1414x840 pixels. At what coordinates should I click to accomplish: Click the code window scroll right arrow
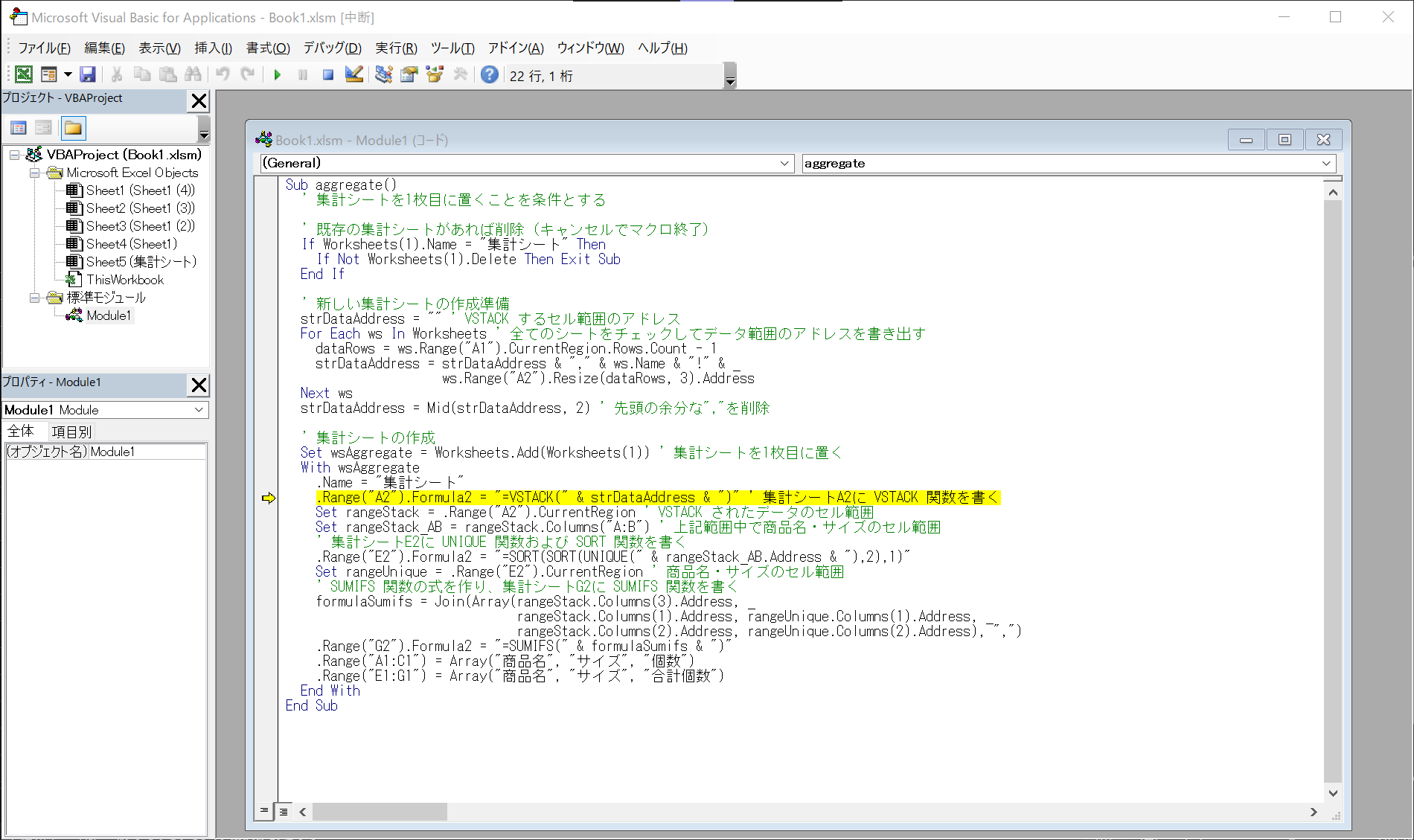click(1314, 812)
